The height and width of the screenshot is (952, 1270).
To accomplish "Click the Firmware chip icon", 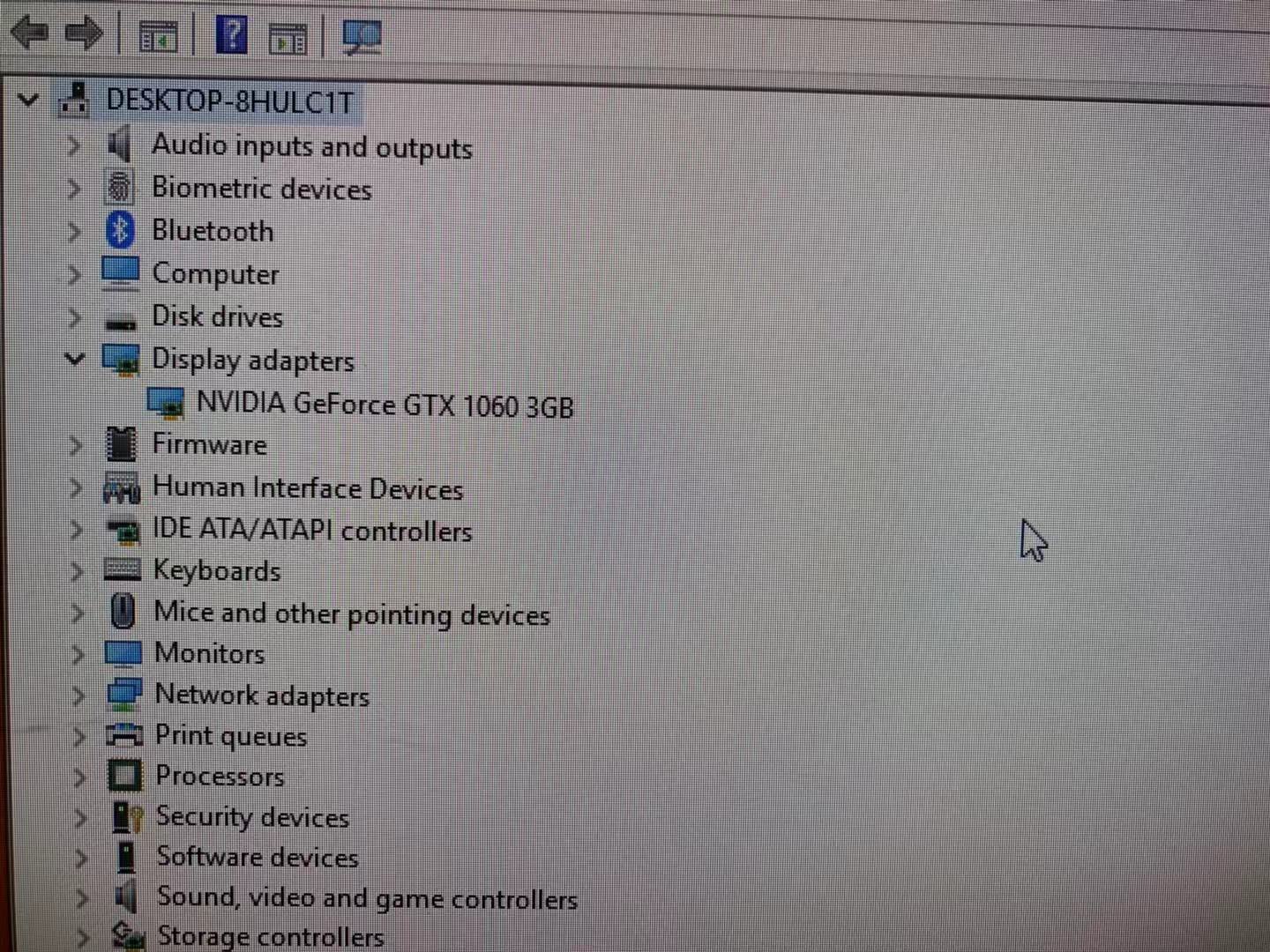I will click(x=122, y=444).
